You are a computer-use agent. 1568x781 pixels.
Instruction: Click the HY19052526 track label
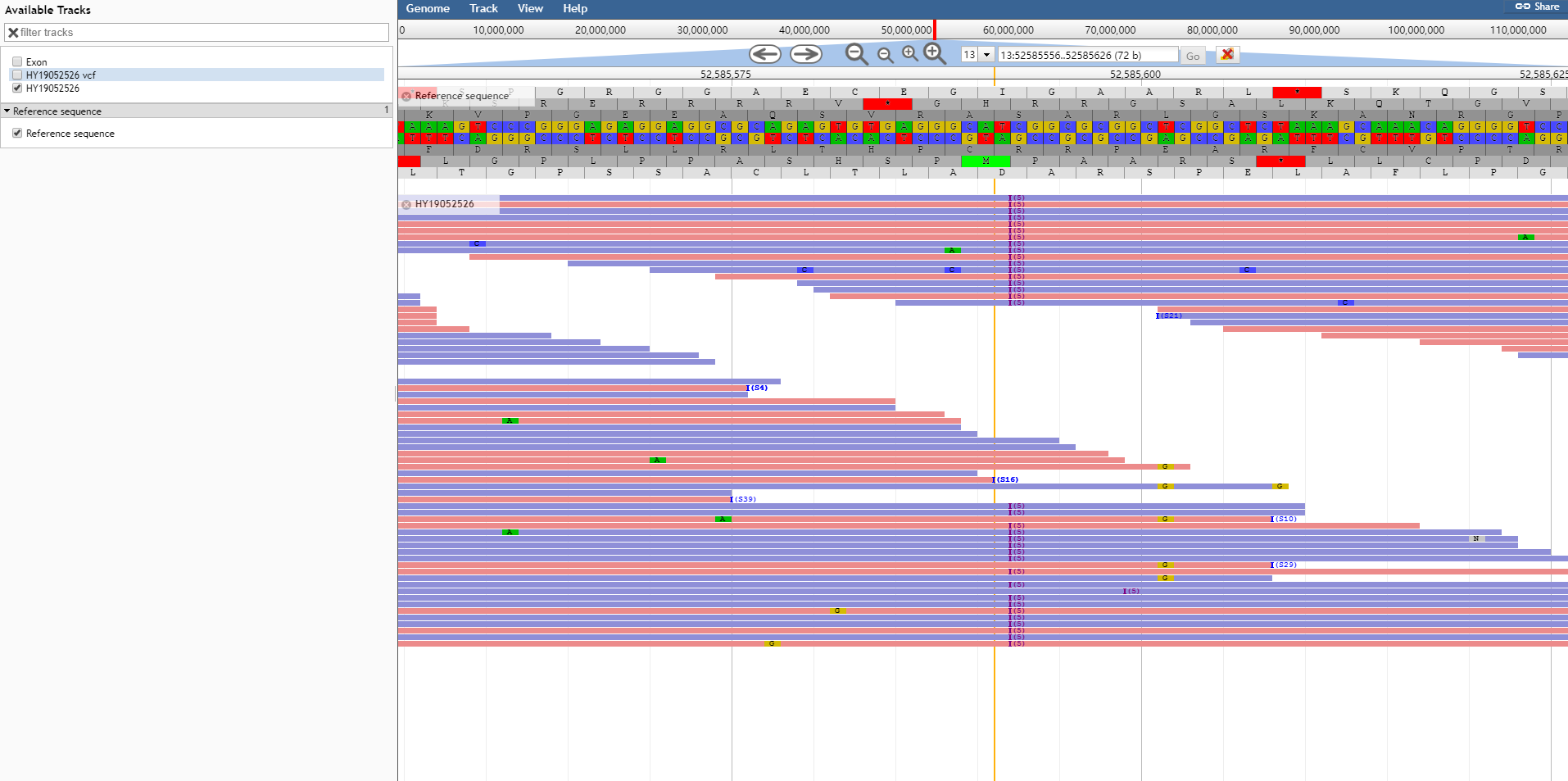pyautogui.click(x=445, y=204)
